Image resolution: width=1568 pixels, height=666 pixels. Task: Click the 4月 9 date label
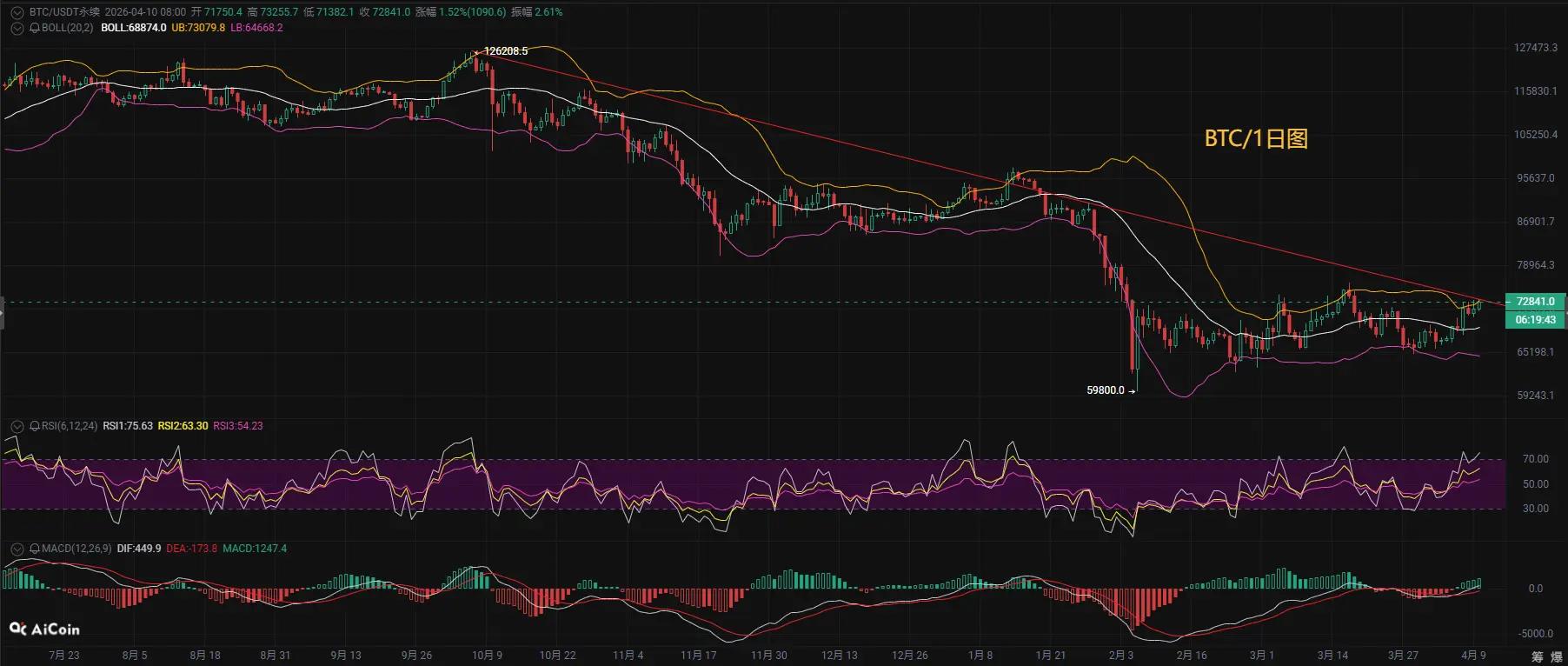point(1473,656)
